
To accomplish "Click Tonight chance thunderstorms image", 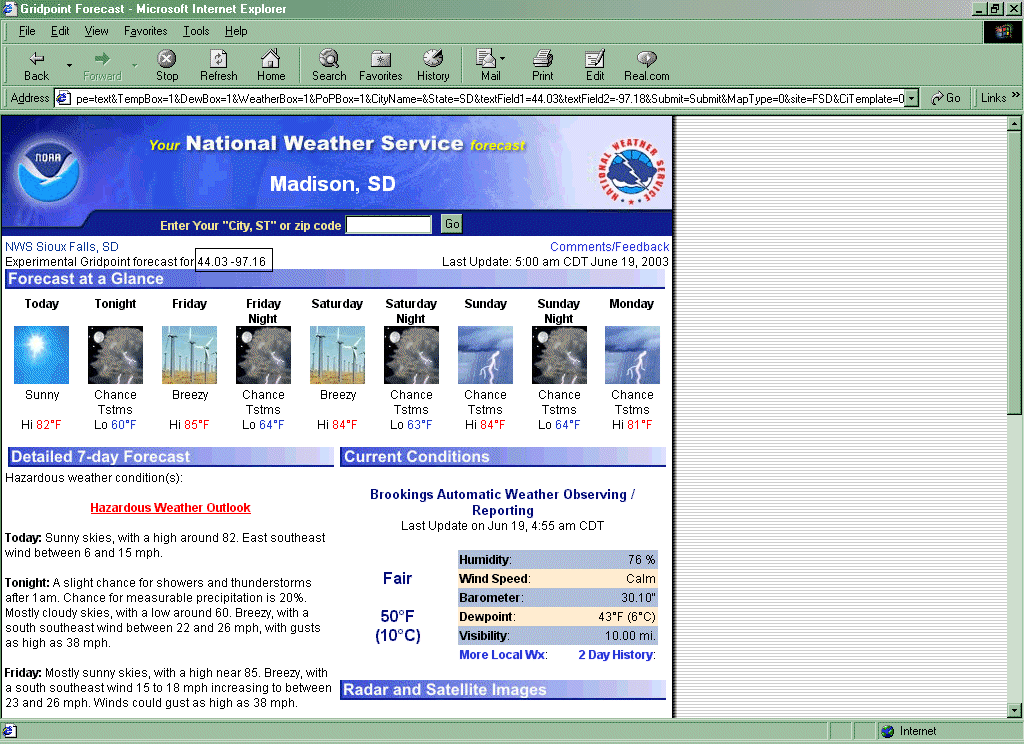I will [116, 355].
